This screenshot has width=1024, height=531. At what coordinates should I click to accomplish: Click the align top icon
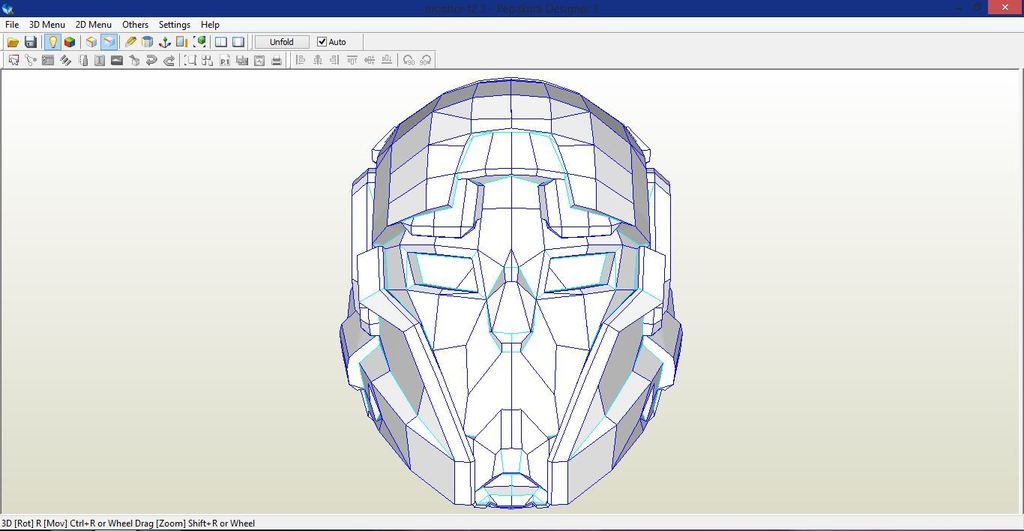[352, 60]
